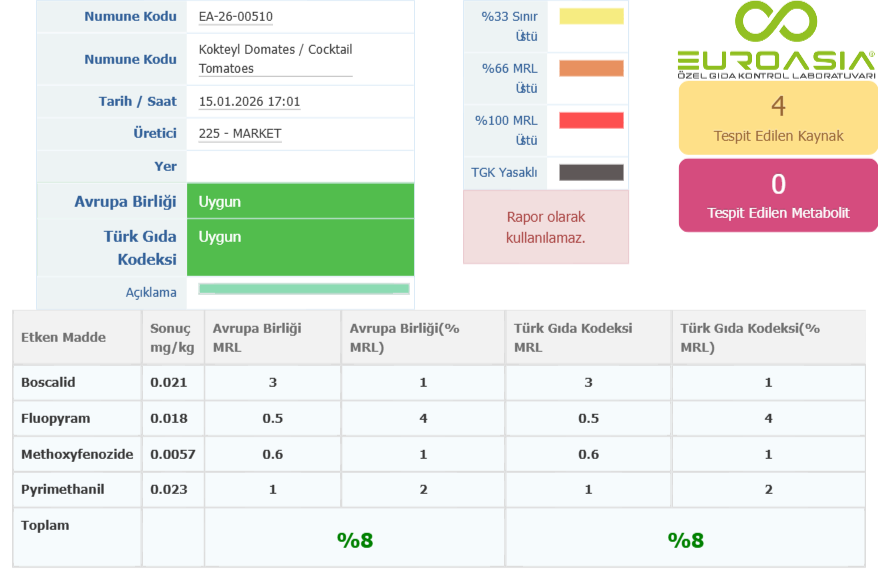Click the Avrupa Birliği Uygun status bar
The image size is (878, 588).
click(x=300, y=202)
